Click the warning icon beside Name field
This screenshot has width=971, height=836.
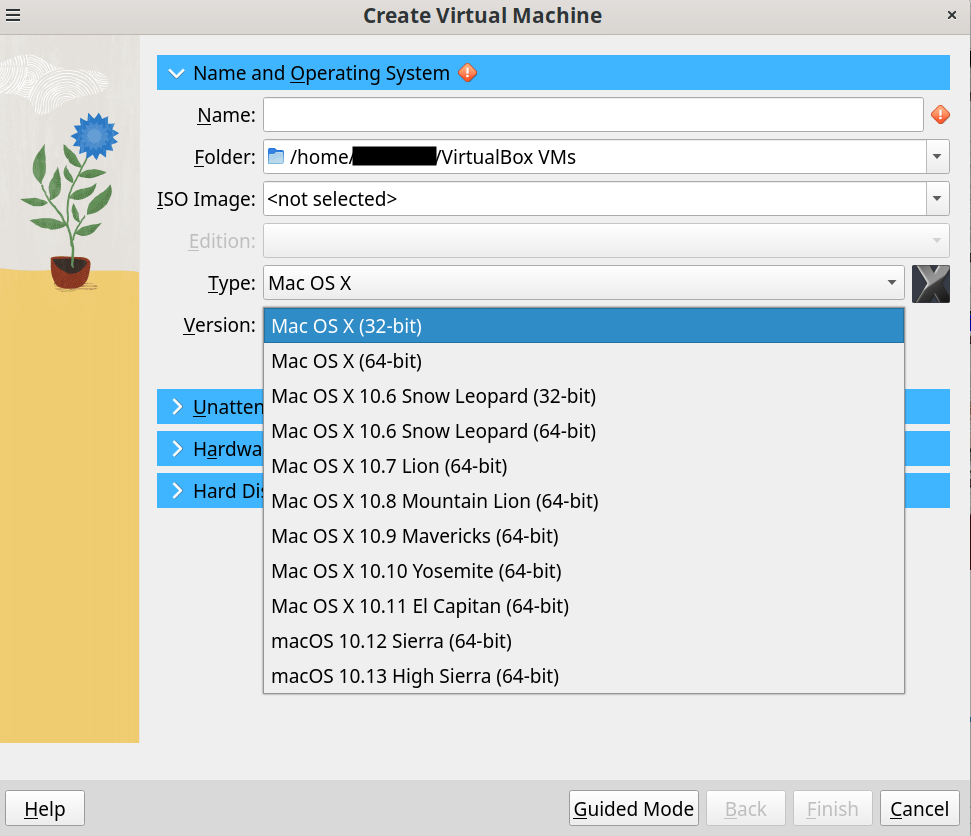pos(940,115)
